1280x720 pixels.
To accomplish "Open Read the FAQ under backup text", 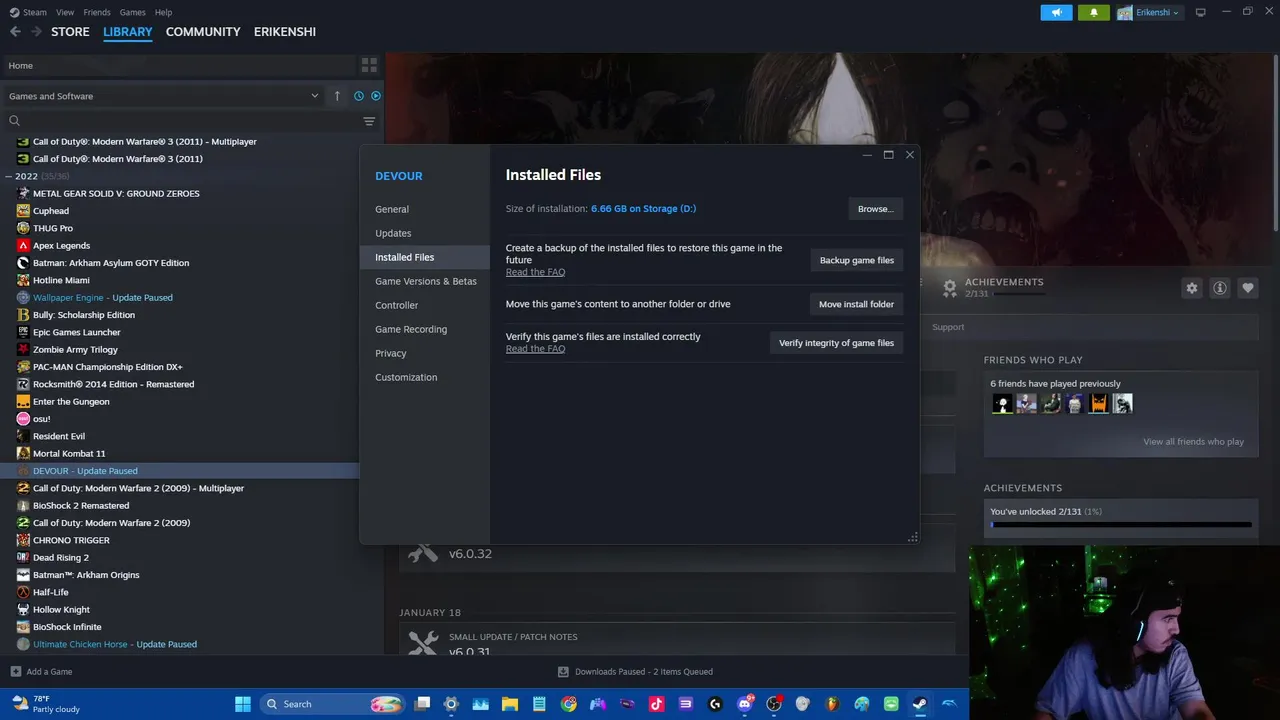I will pos(535,272).
